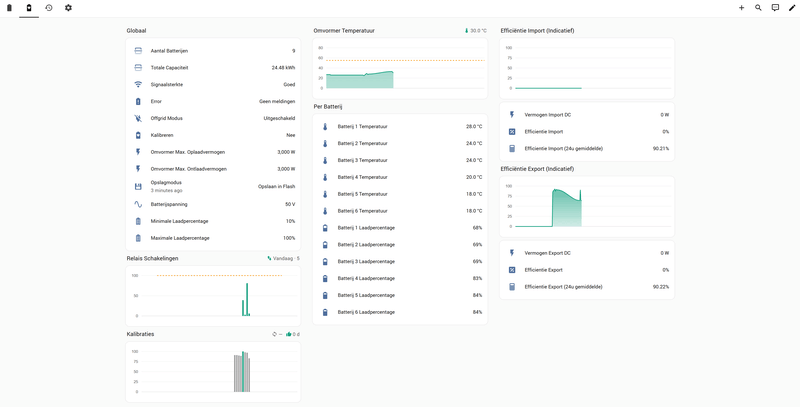Click the Efficiëntie Export chart
This screenshot has width=800, height=407.
point(587,206)
